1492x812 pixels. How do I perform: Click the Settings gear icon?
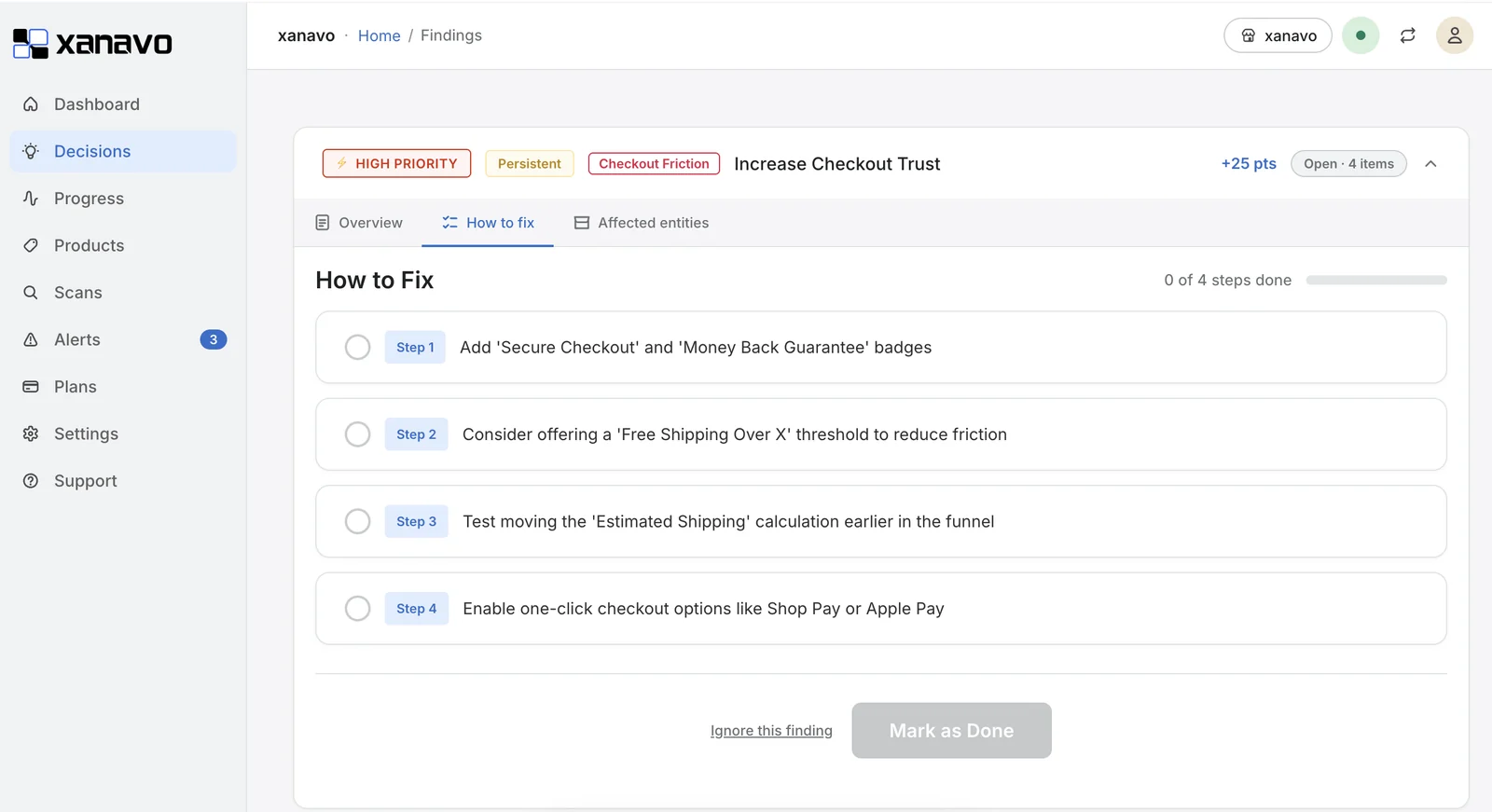pos(31,434)
